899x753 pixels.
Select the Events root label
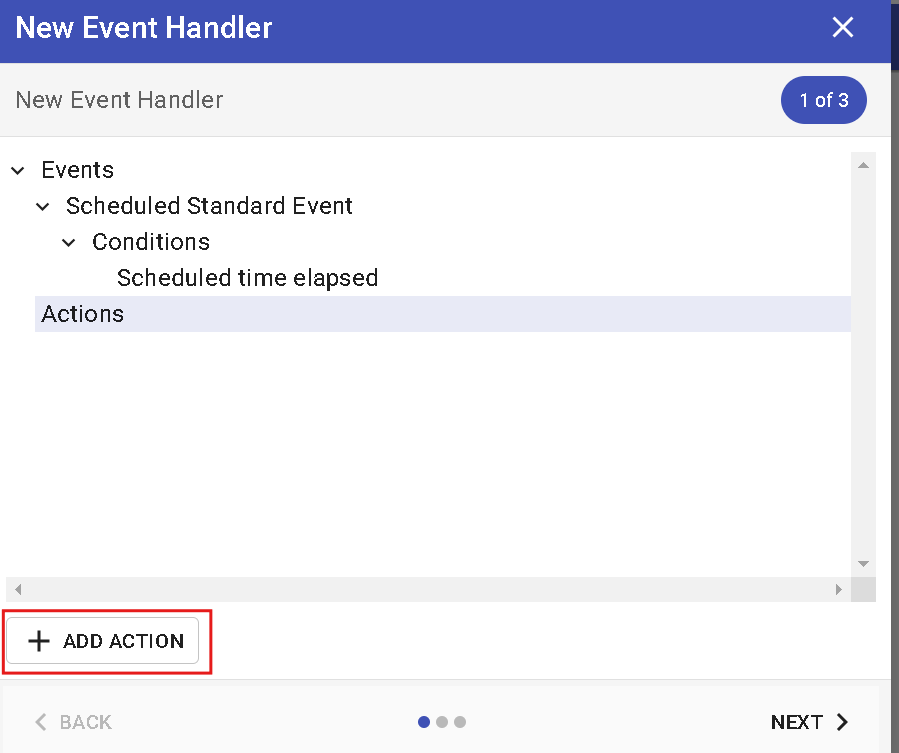(78, 170)
